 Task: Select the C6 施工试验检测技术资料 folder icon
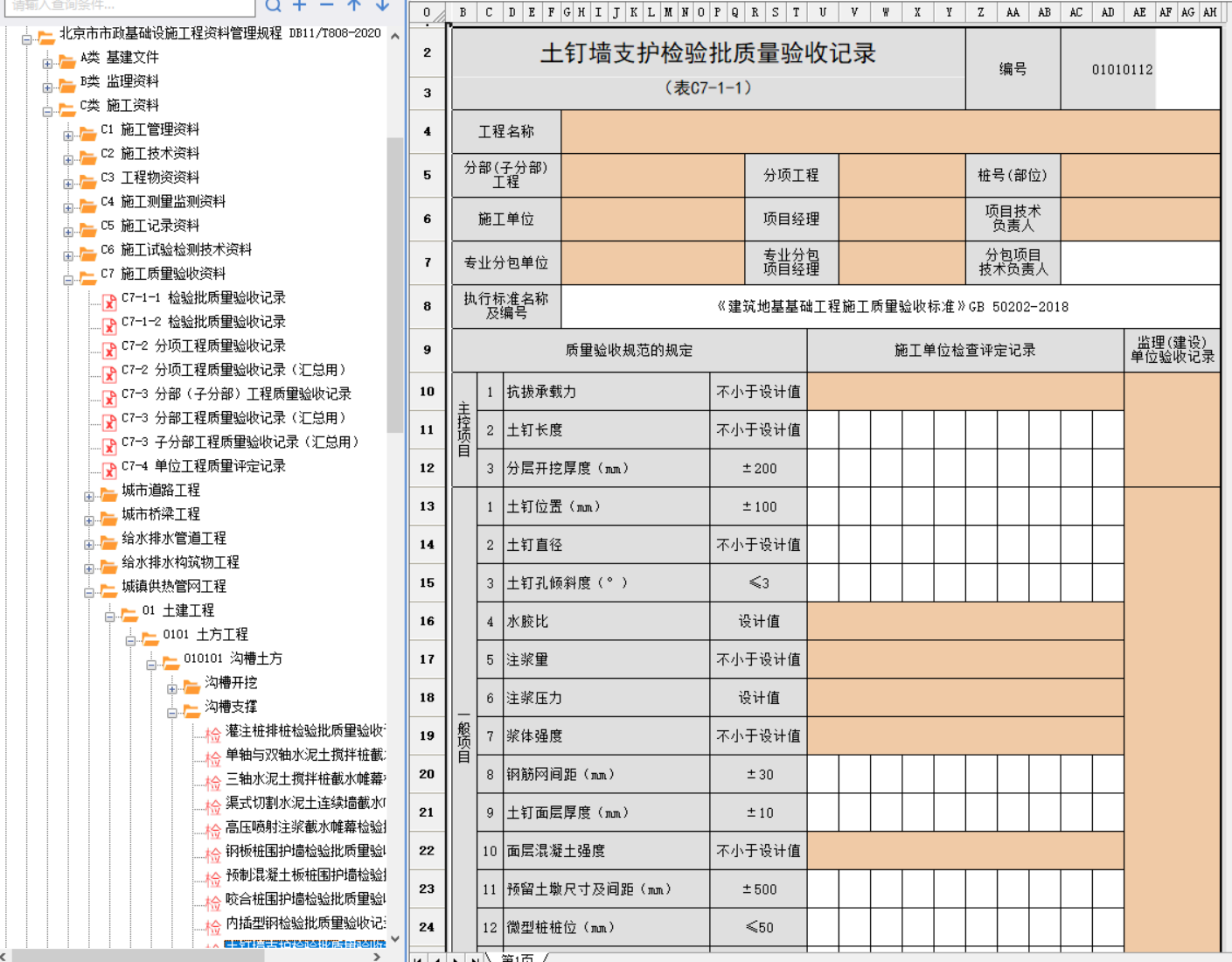87,254
